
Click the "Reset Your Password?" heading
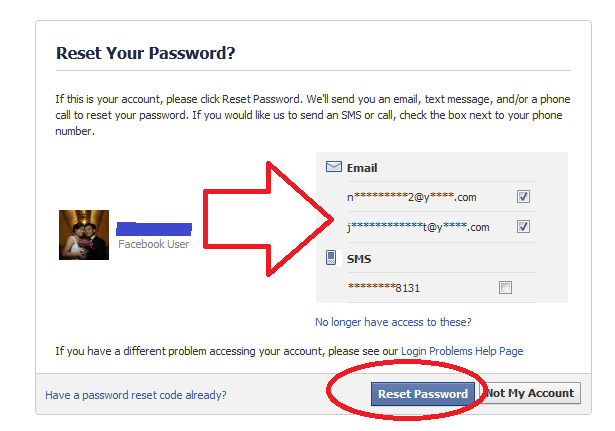(x=145, y=52)
